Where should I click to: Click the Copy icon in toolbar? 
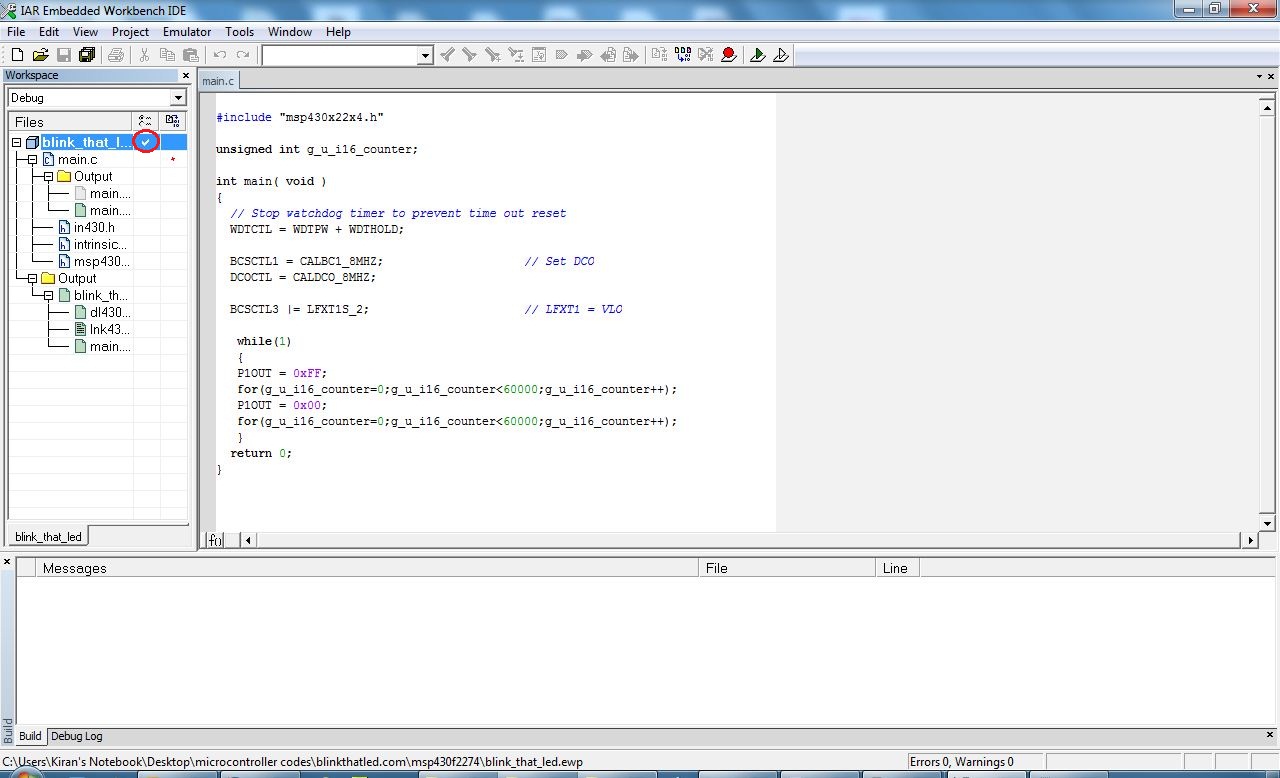[167, 55]
